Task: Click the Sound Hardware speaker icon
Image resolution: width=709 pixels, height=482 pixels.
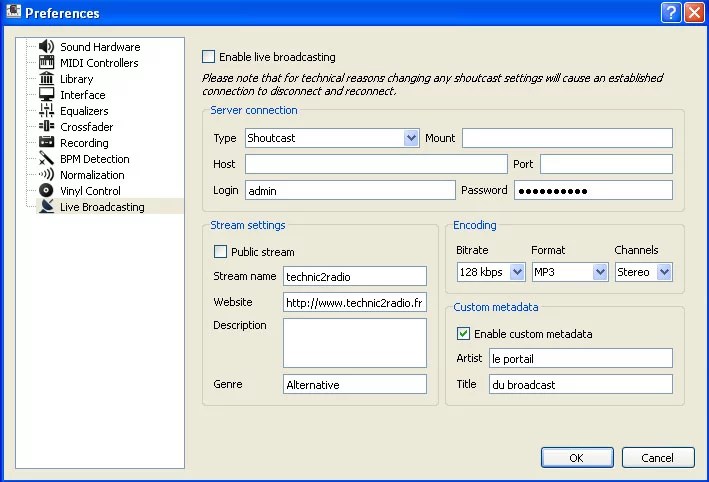Action: pyautogui.click(x=46, y=47)
